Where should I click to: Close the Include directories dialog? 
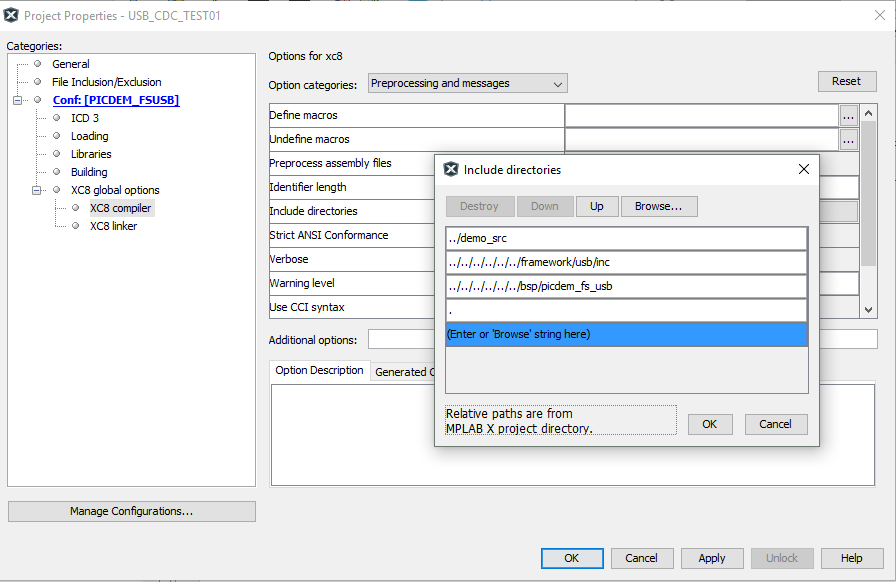point(803,169)
